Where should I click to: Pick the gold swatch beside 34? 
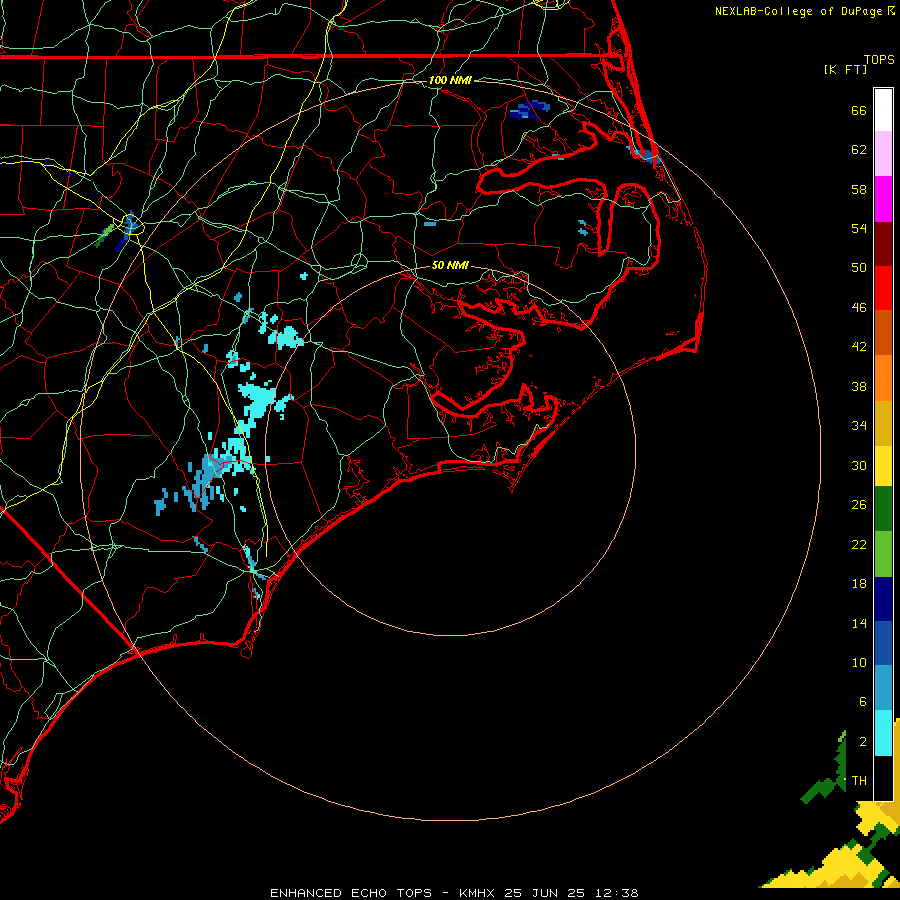click(883, 423)
